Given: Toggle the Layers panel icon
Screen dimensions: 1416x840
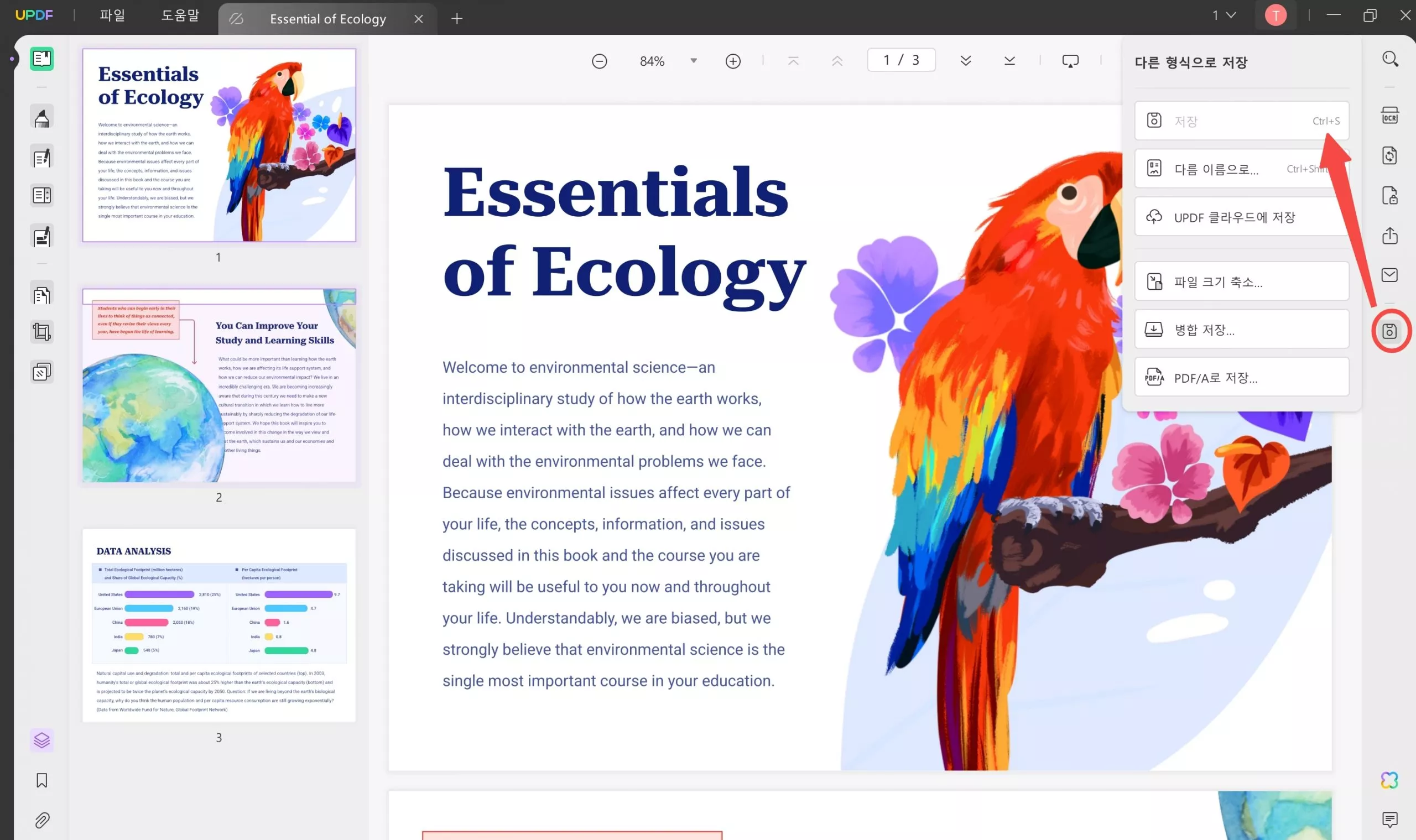Looking at the screenshot, I should pos(41,740).
